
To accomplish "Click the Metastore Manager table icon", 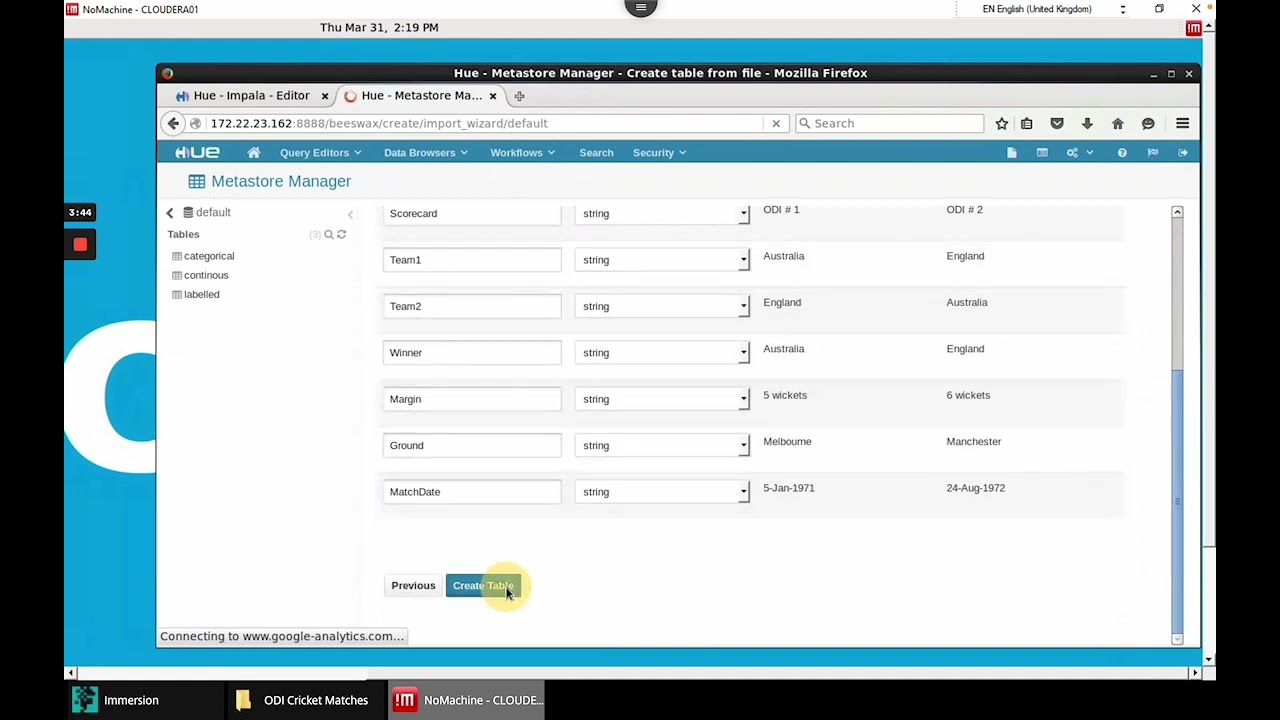I will [x=197, y=181].
